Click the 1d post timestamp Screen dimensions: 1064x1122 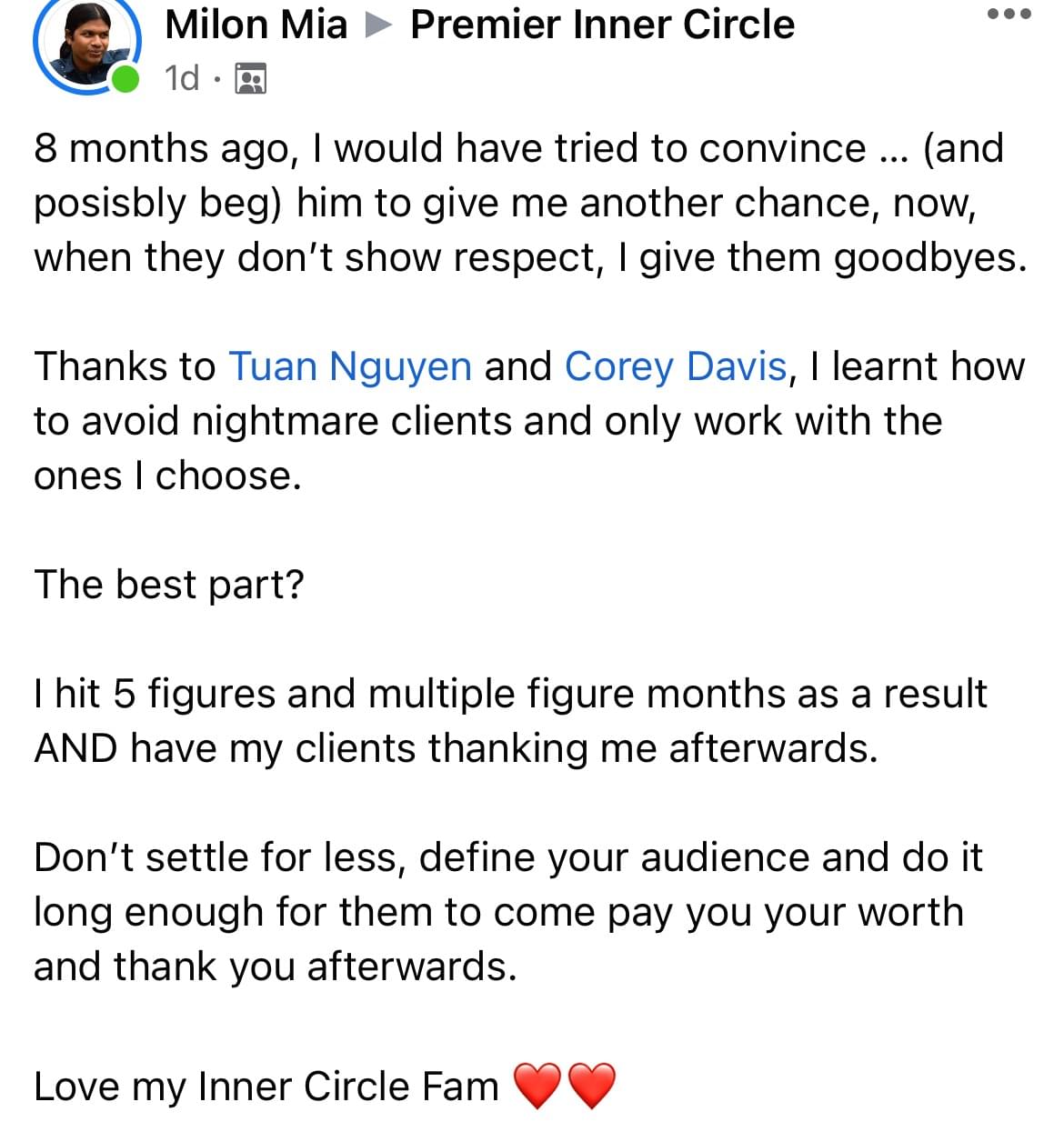182,79
